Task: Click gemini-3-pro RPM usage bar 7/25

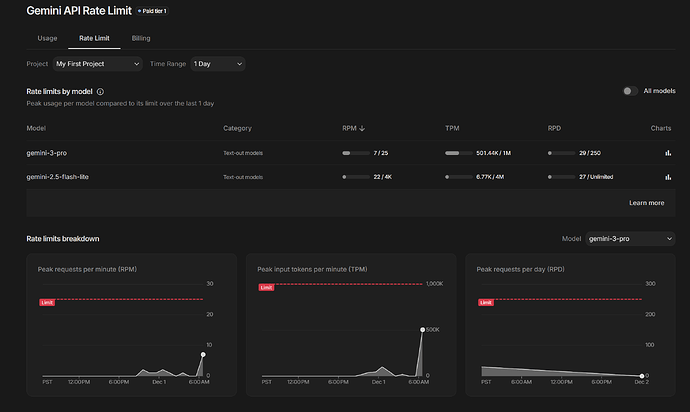Action: tap(356, 153)
